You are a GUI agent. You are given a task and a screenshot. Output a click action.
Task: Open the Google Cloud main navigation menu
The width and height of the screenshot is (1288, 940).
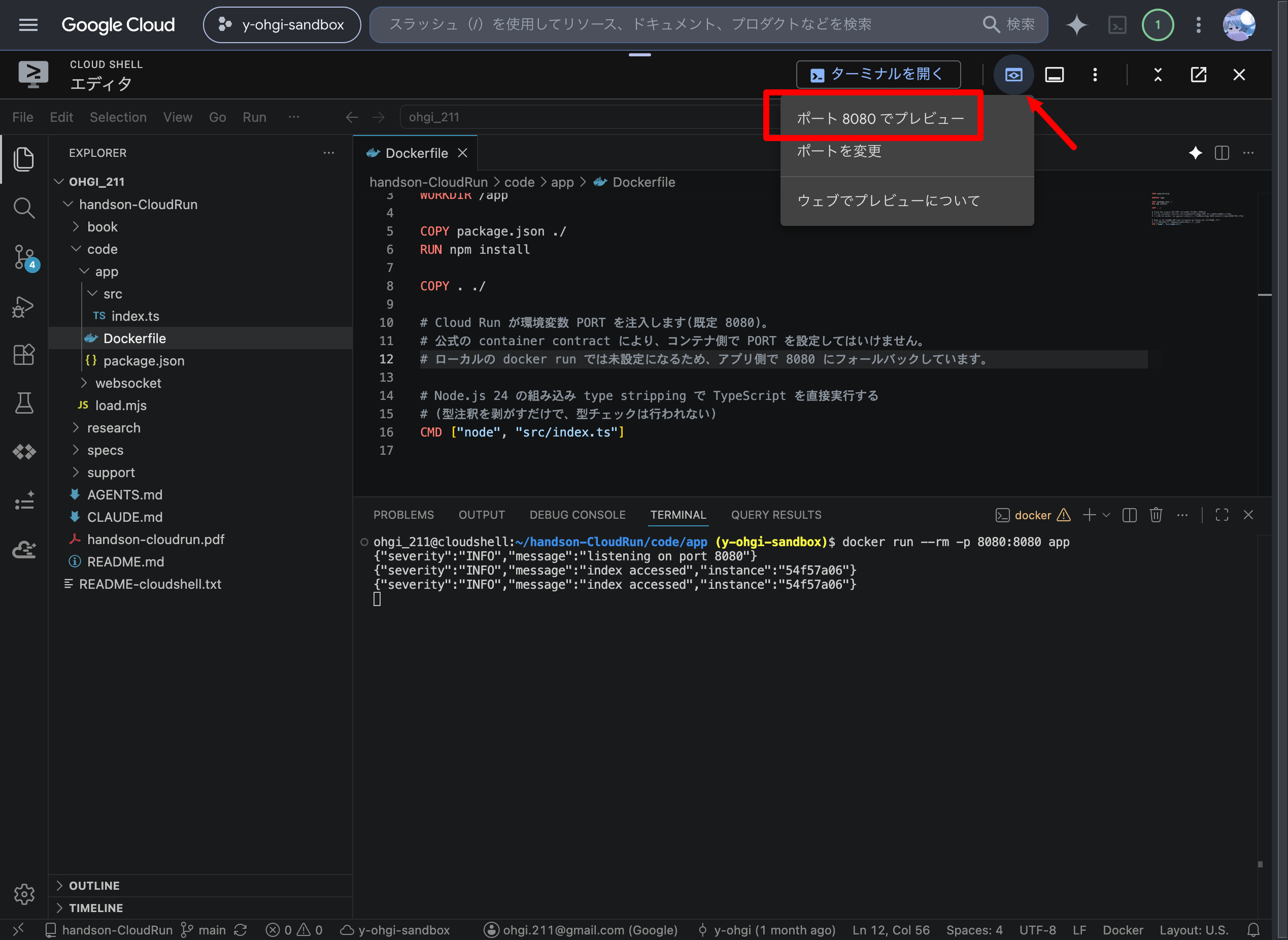(x=28, y=24)
